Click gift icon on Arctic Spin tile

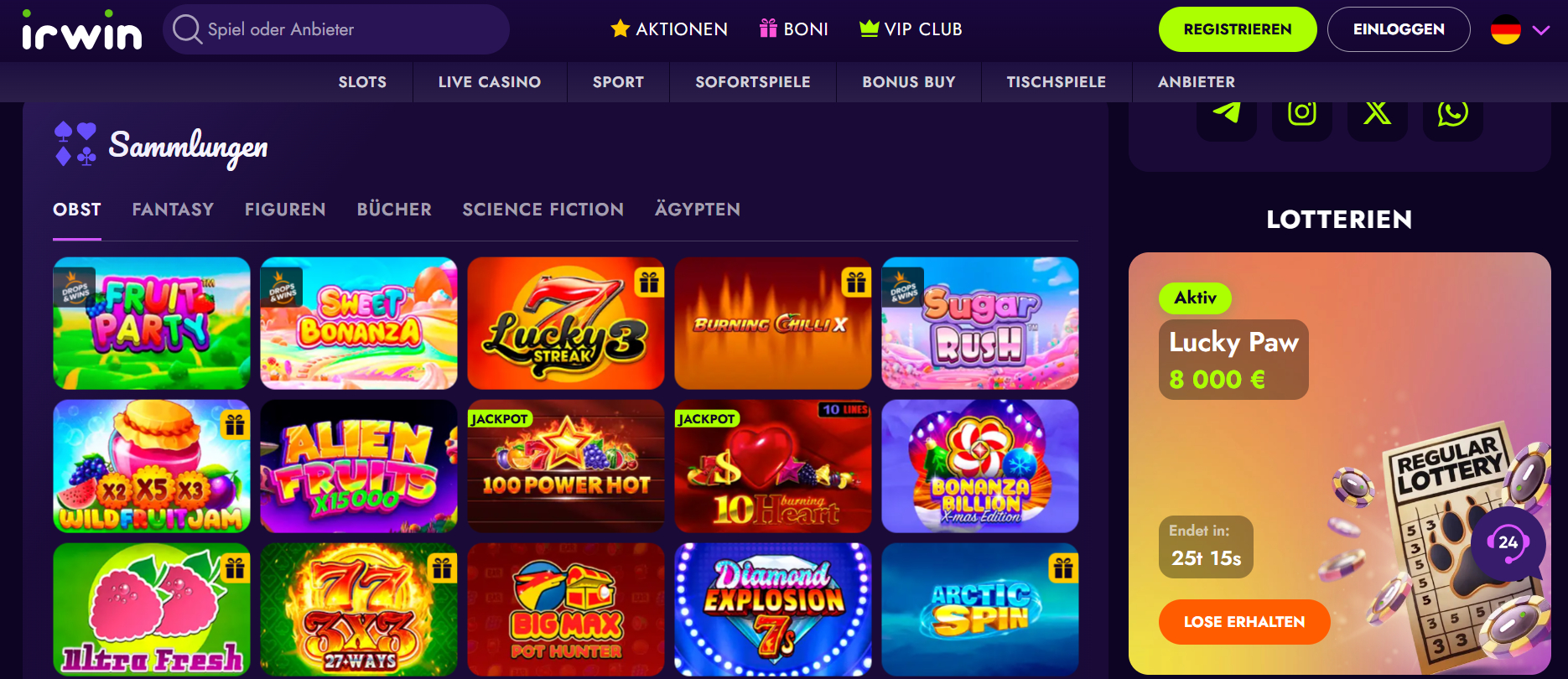click(1063, 568)
